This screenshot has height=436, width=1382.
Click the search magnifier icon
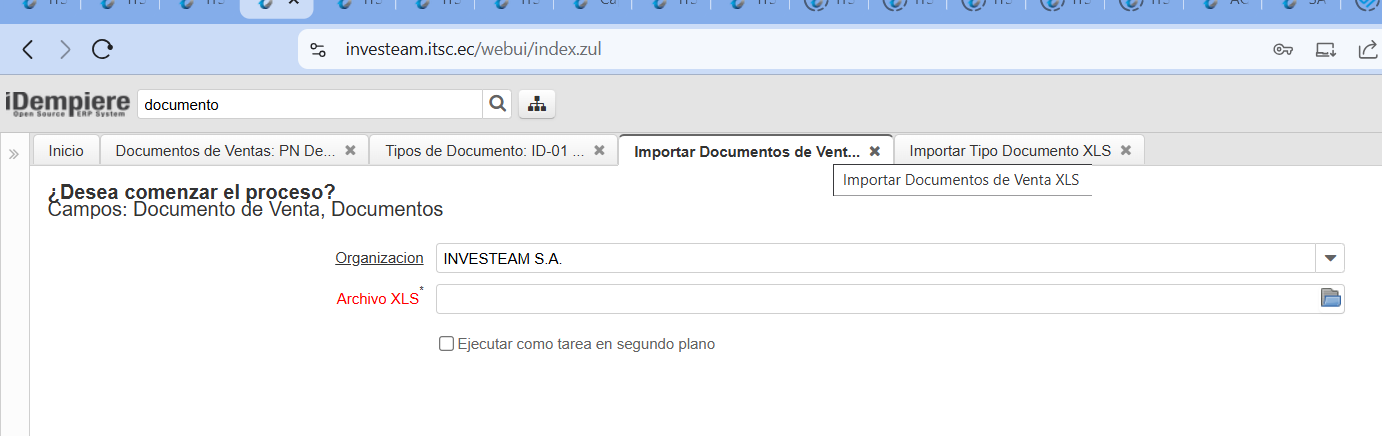tap(497, 104)
